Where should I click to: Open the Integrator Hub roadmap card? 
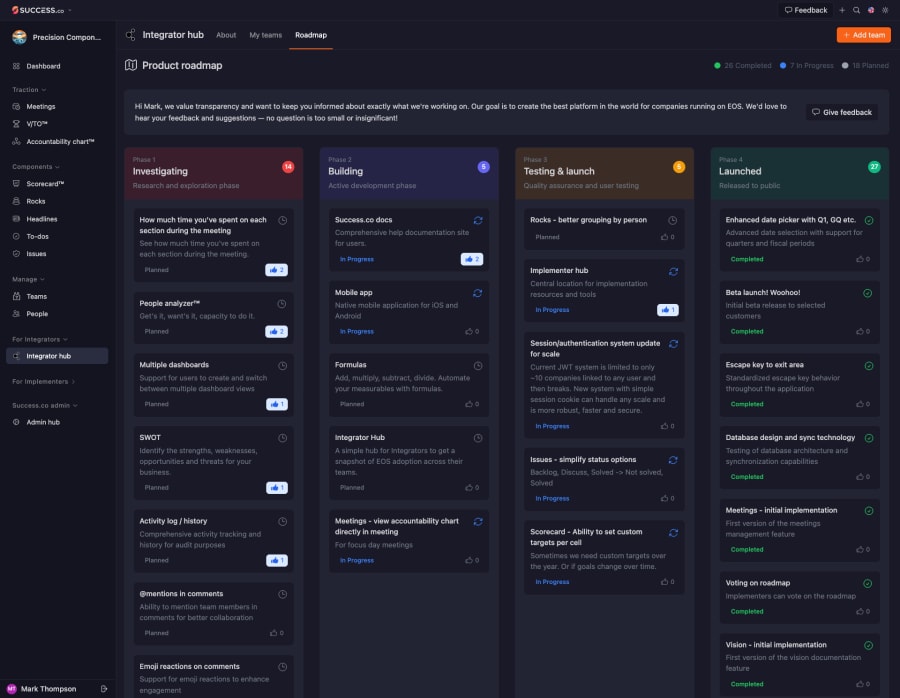point(409,462)
